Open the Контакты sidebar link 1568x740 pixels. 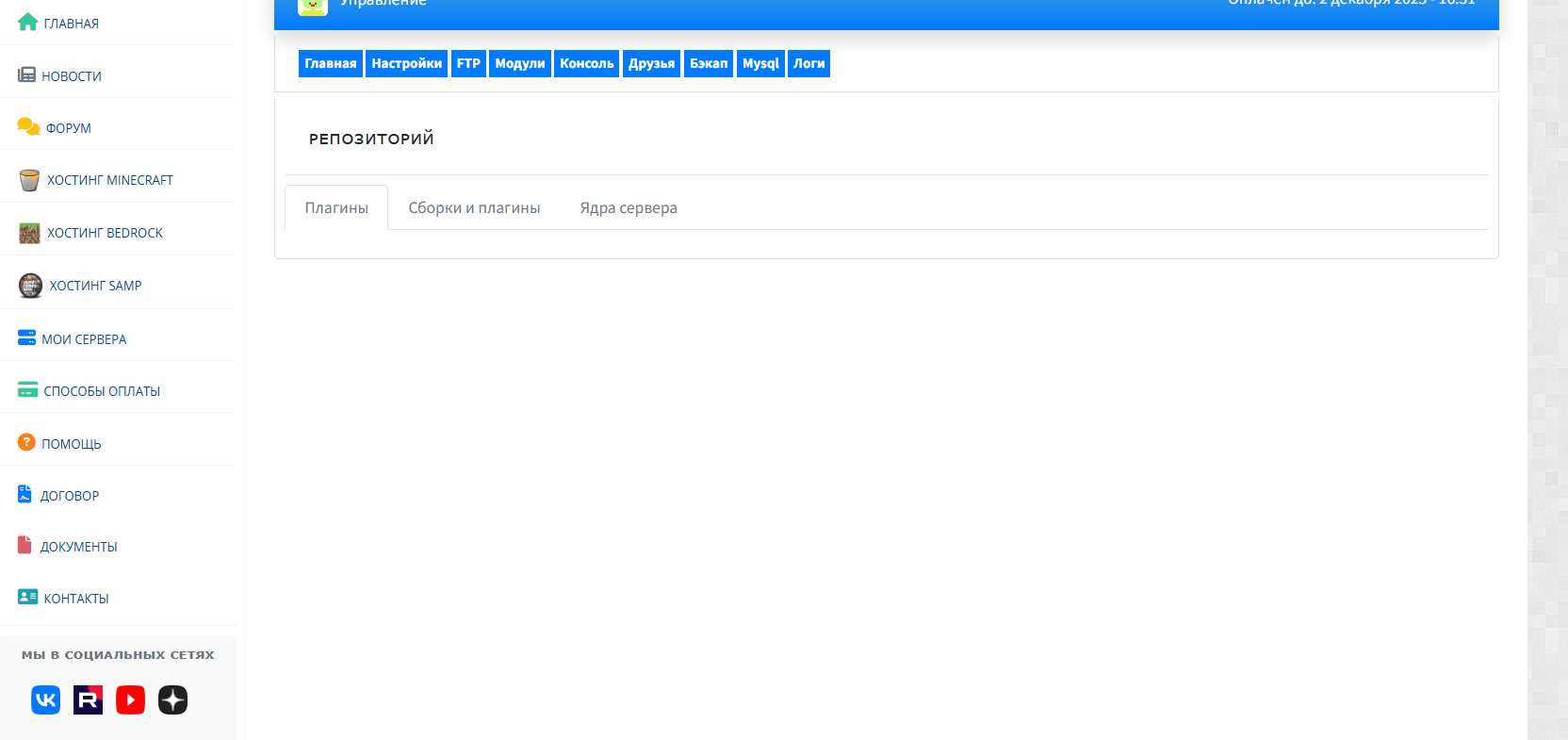(76, 599)
